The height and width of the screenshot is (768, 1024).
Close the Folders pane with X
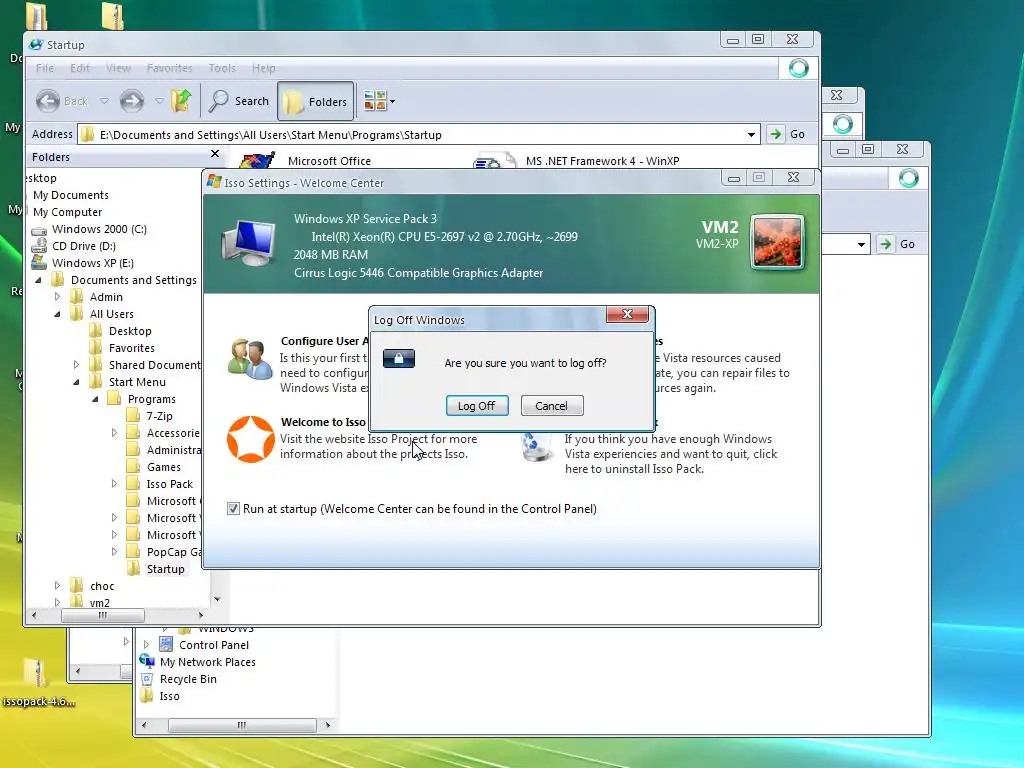(x=215, y=154)
